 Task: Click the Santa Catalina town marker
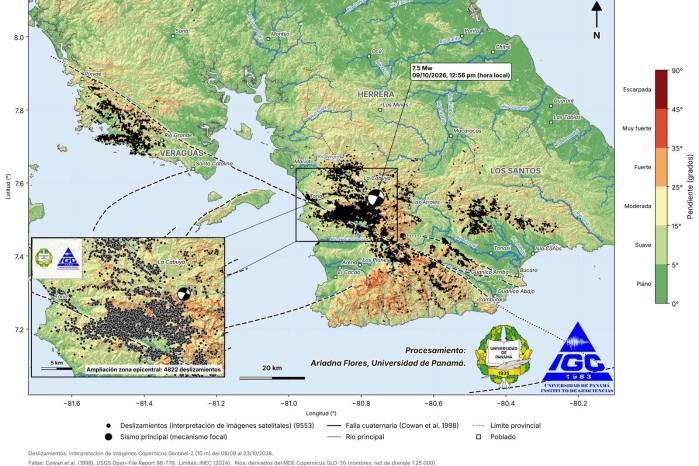(x=193, y=169)
